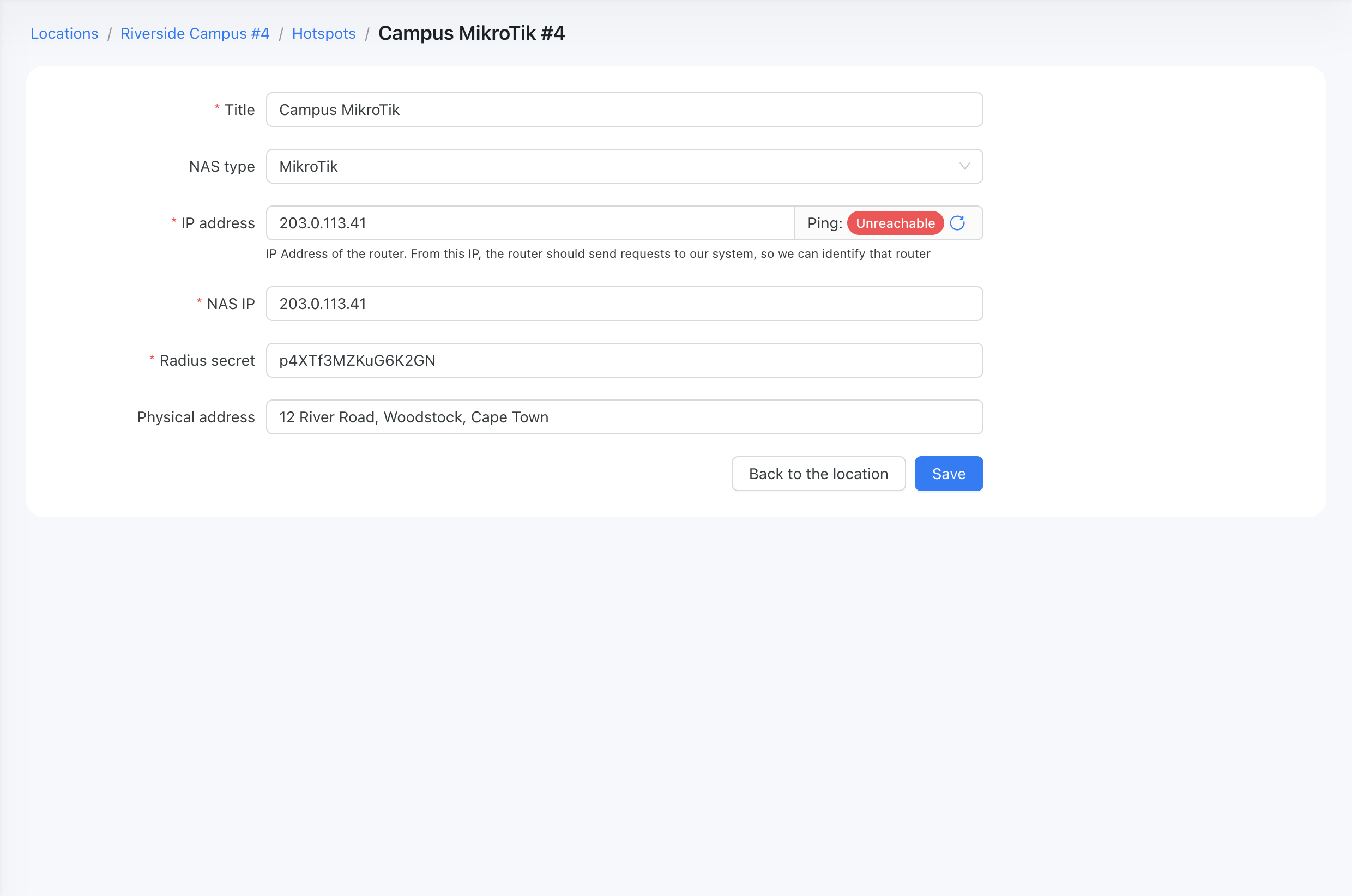Select the Radius secret field

pyautogui.click(x=624, y=361)
